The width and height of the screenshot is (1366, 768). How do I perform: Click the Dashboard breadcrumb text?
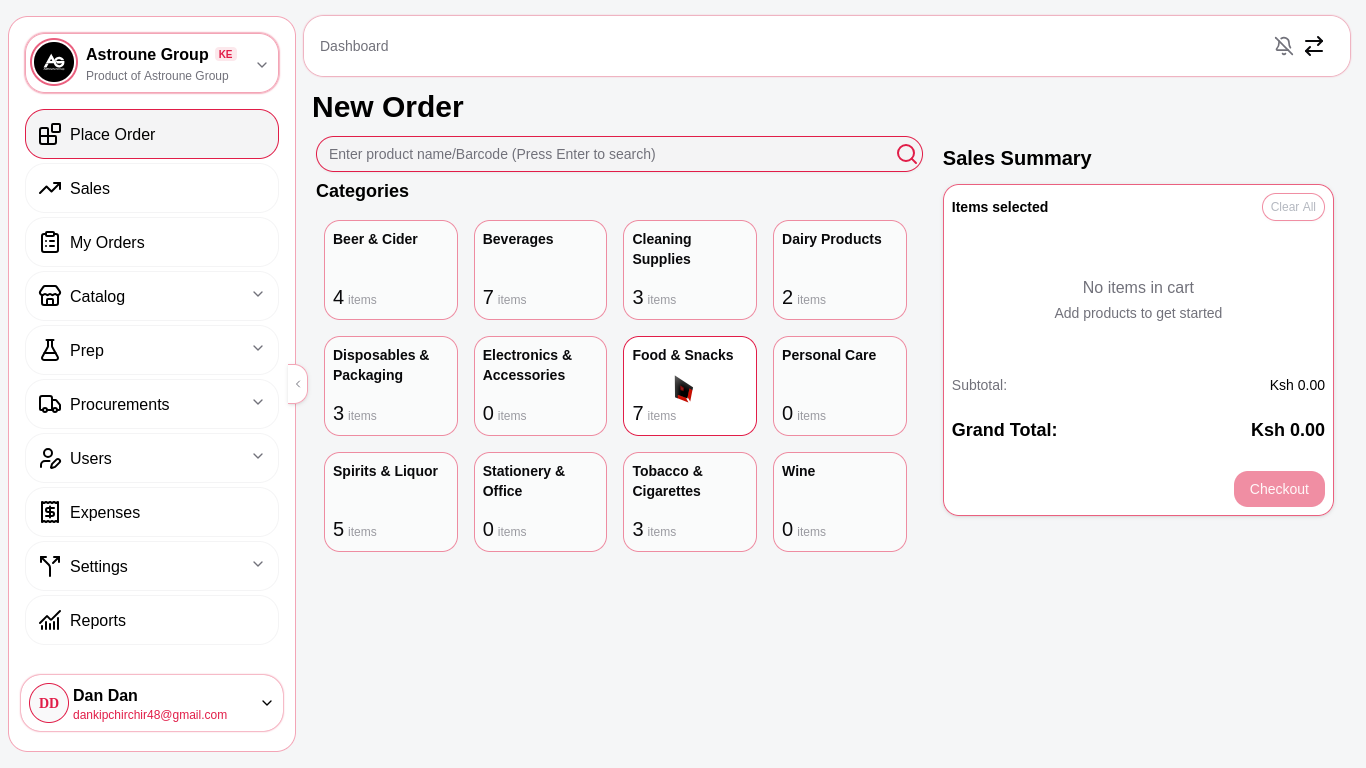(x=354, y=46)
